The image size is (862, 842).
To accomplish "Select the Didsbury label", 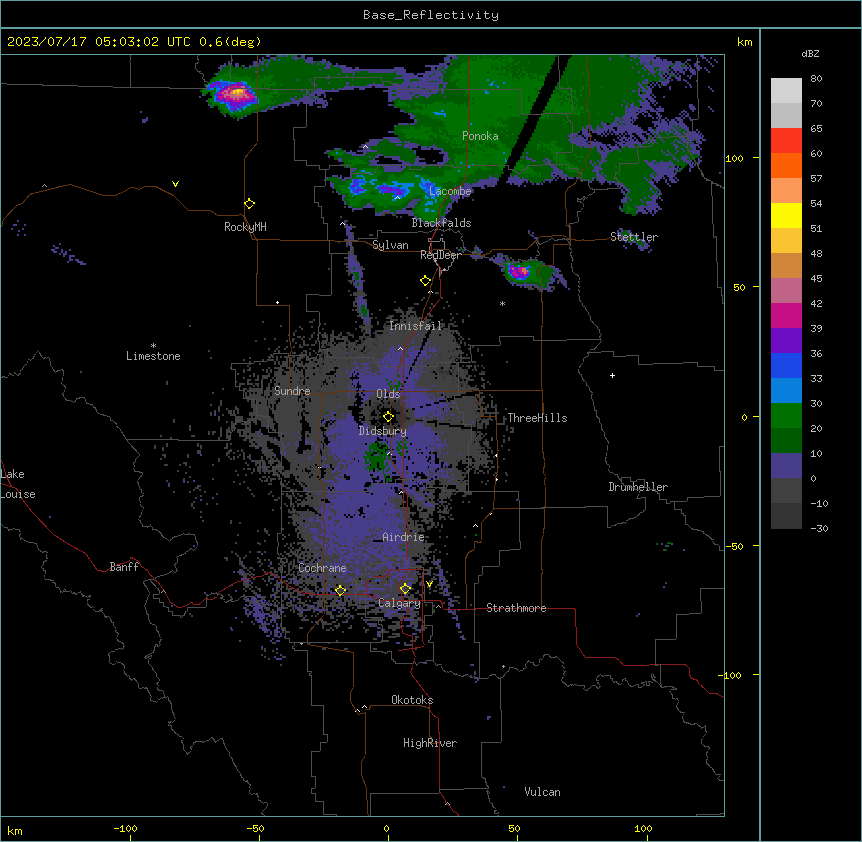I will 383,431.
